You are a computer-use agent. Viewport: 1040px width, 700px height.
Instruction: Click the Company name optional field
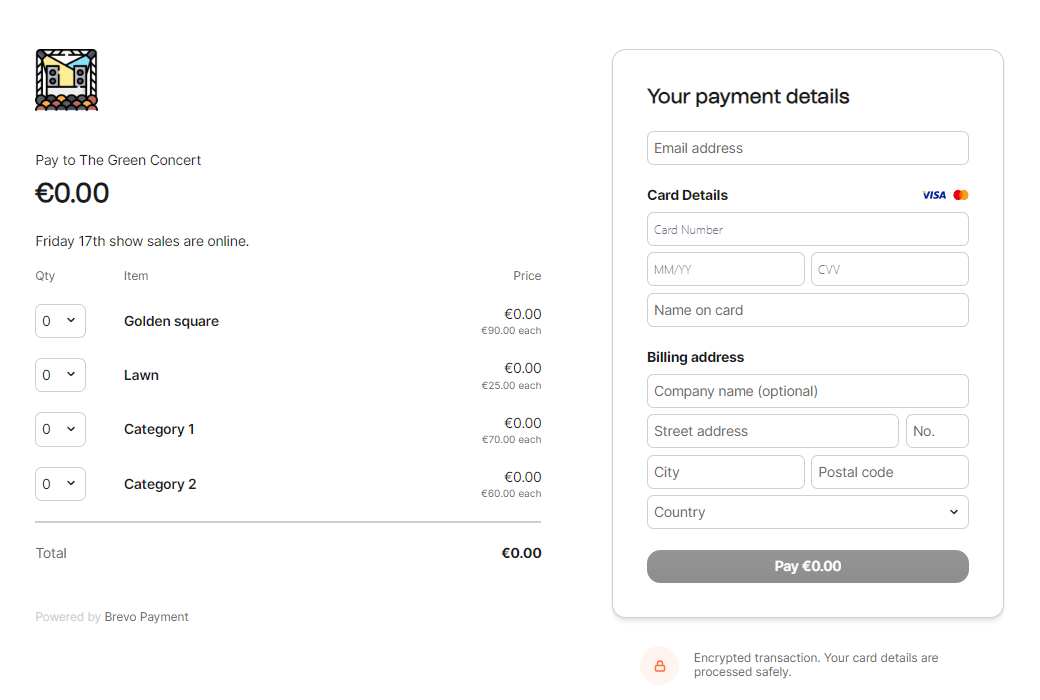(807, 391)
